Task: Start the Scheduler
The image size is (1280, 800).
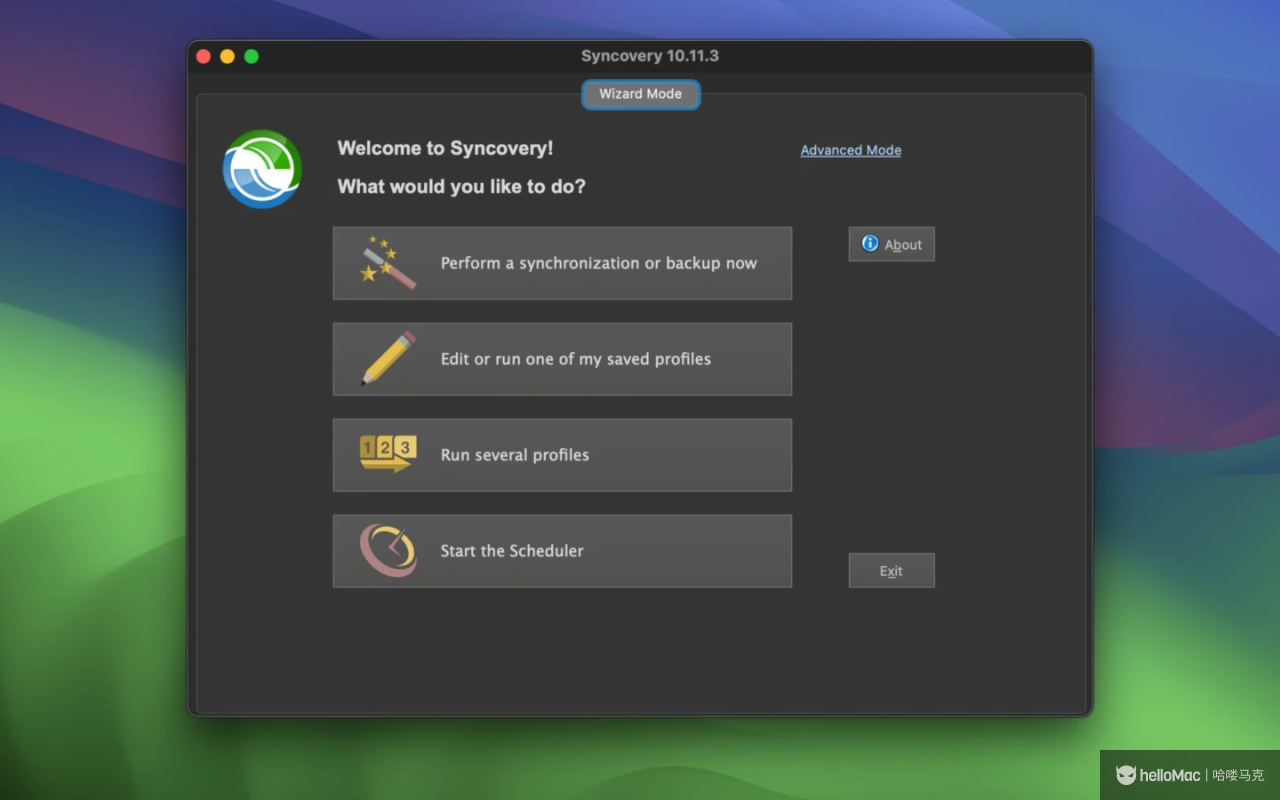Action: pyautogui.click(x=562, y=551)
